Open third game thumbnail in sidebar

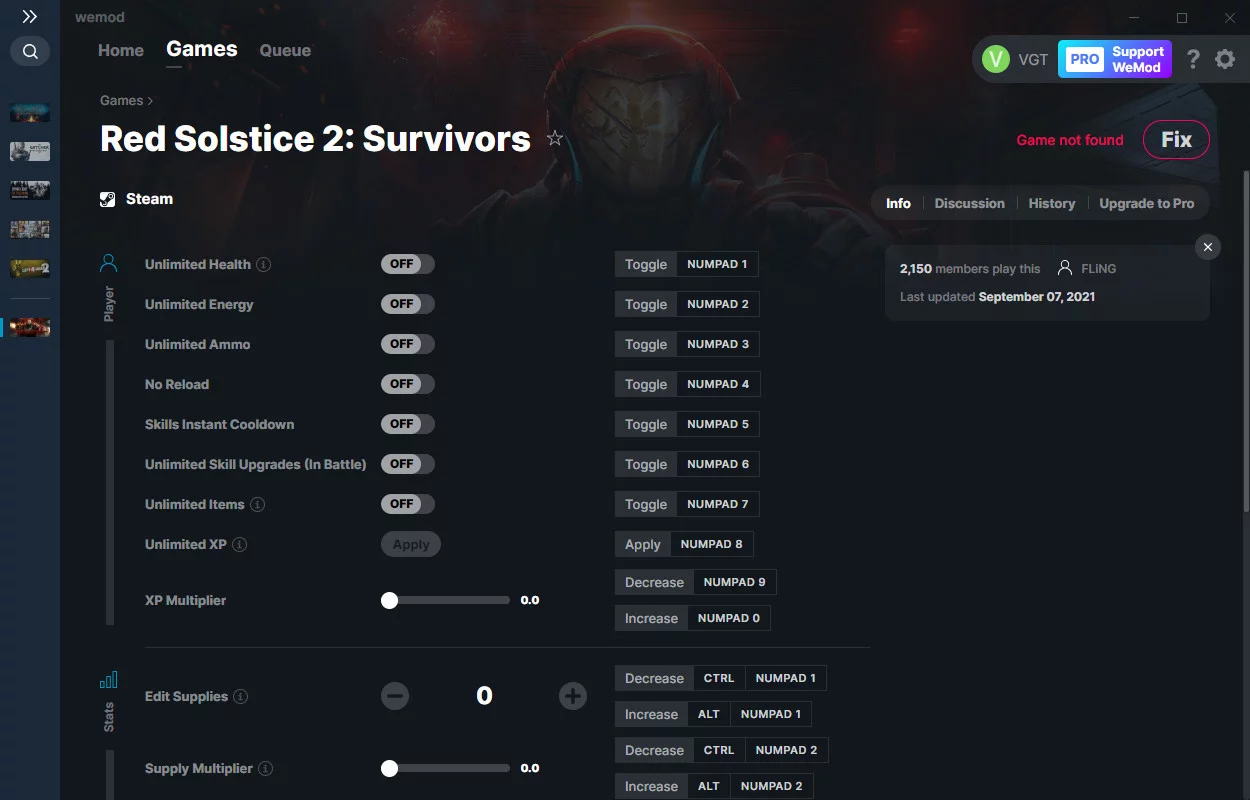(x=30, y=190)
